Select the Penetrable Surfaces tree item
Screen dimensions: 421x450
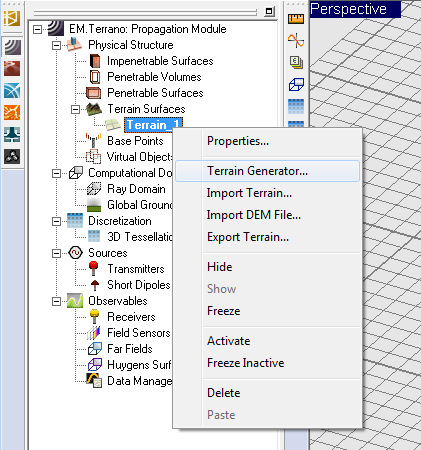pyautogui.click(x=155, y=93)
